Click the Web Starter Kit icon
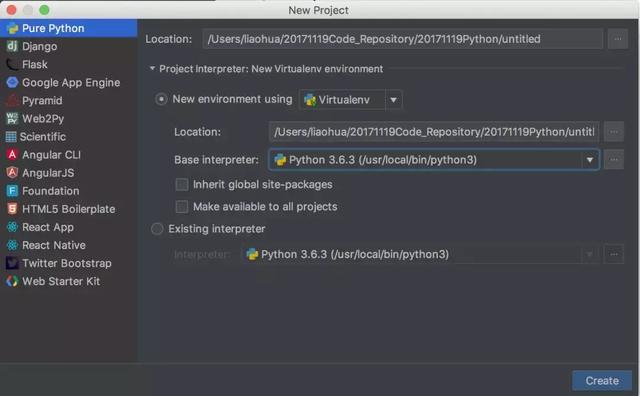 [x=12, y=281]
